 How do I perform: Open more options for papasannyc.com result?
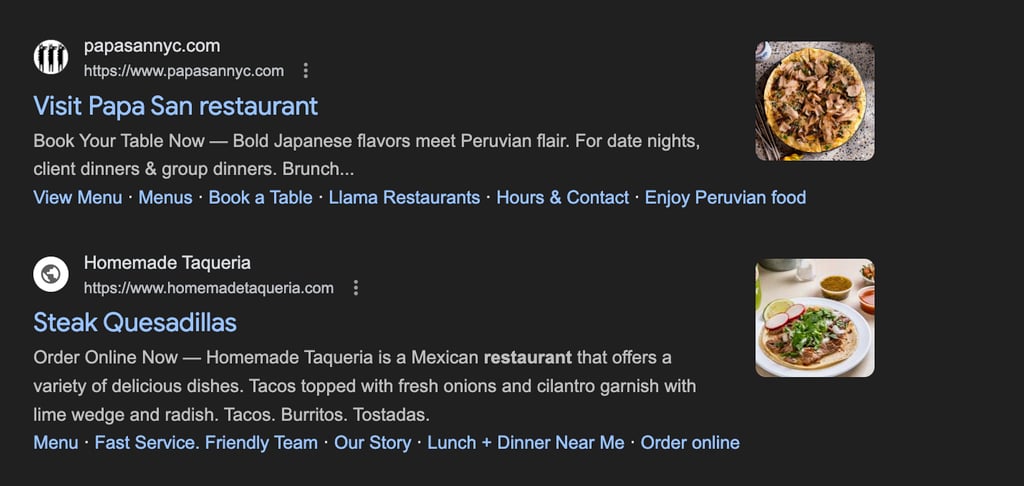pos(306,71)
